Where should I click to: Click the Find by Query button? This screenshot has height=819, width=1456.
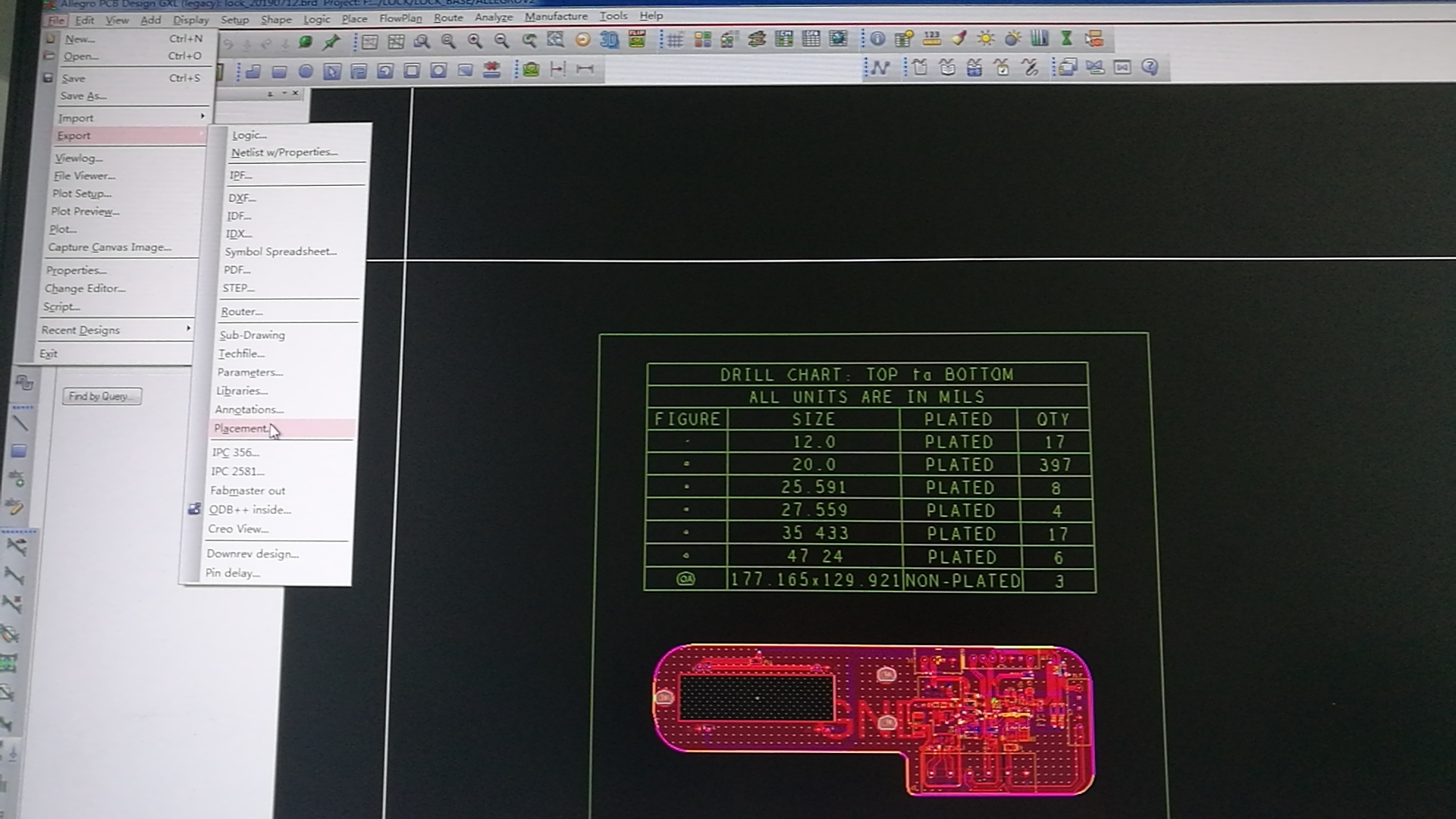pyautogui.click(x=102, y=396)
